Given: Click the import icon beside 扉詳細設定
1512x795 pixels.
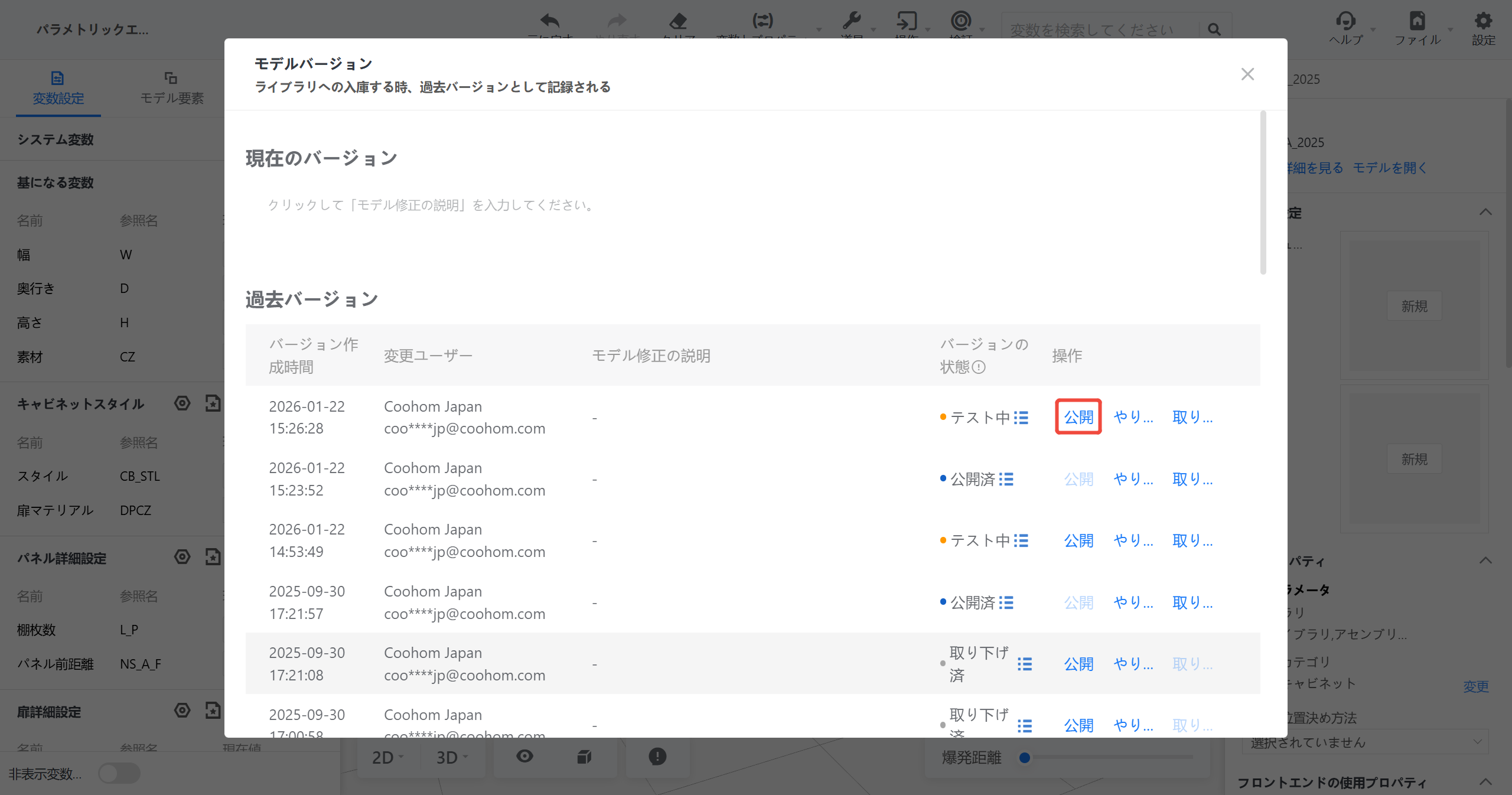Looking at the screenshot, I should click(x=213, y=711).
